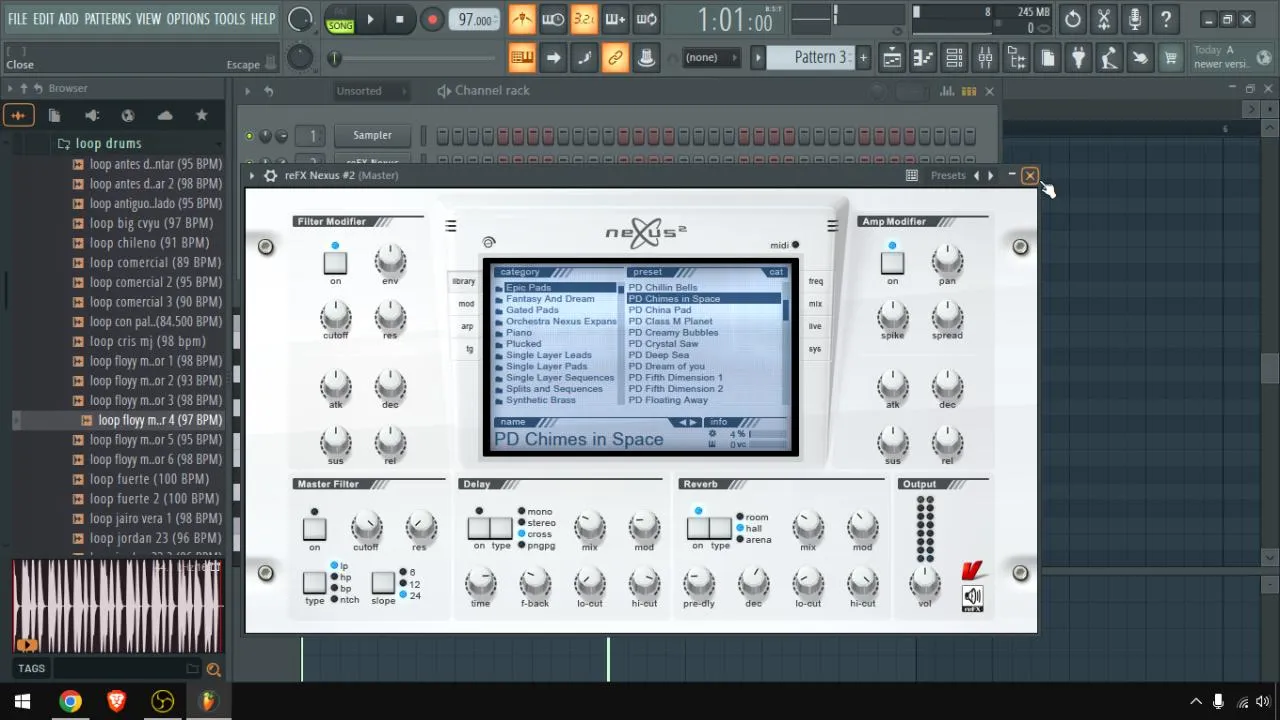Enable the overdub blend recording icon
1280x720 pixels.
(615, 19)
